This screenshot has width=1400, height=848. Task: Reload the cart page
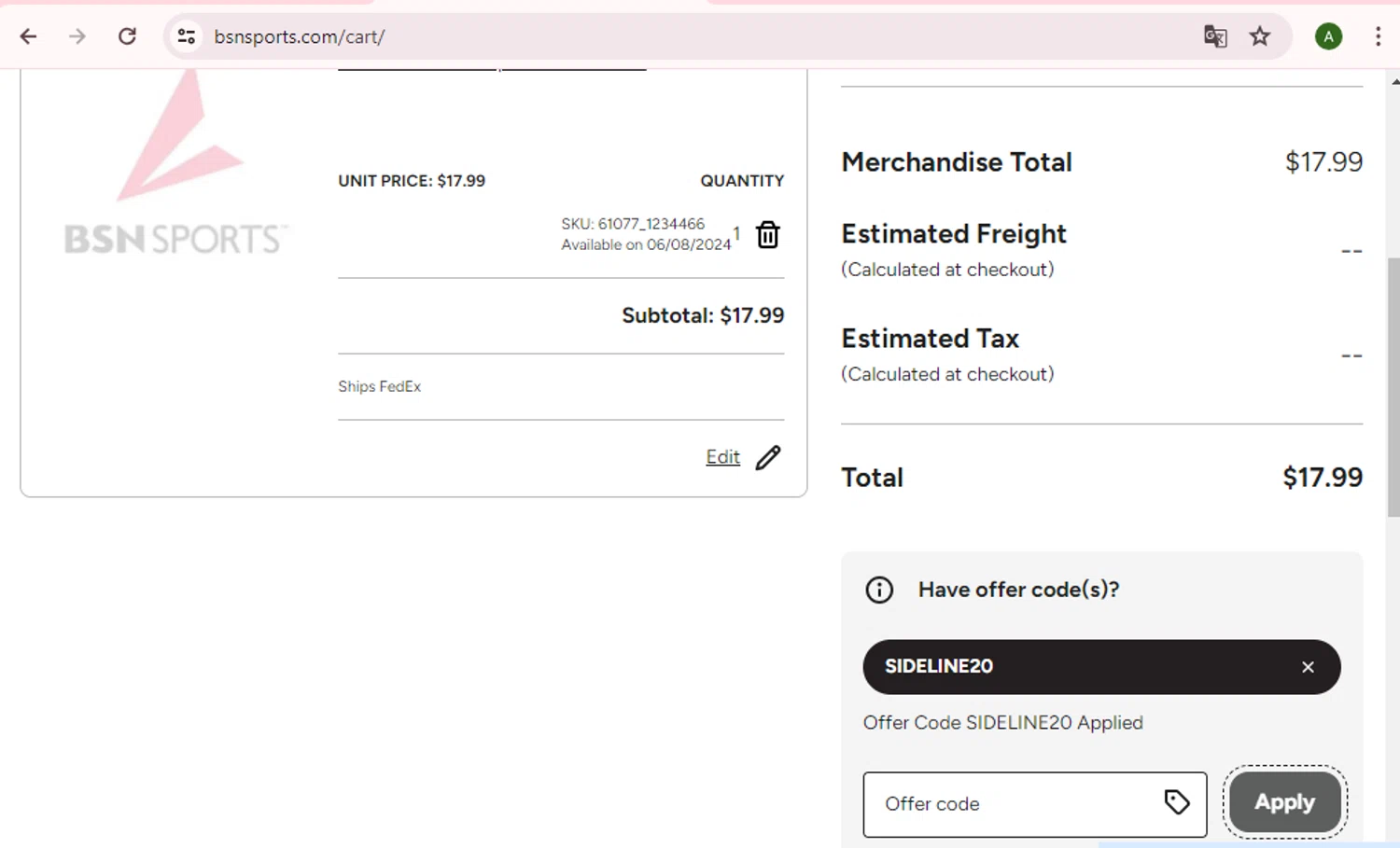click(127, 36)
